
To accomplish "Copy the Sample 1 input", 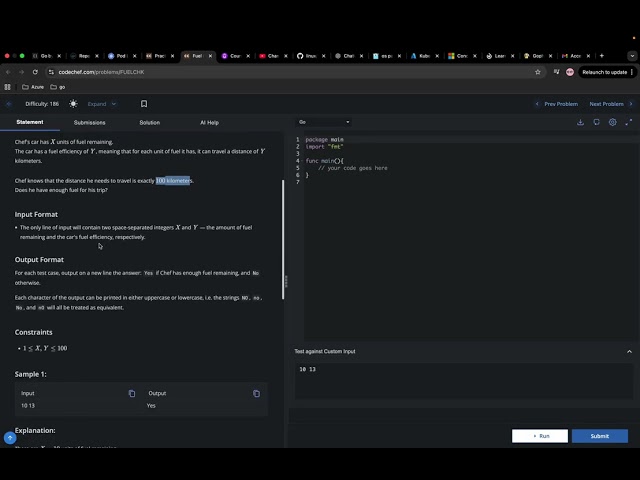I will (x=132, y=393).
